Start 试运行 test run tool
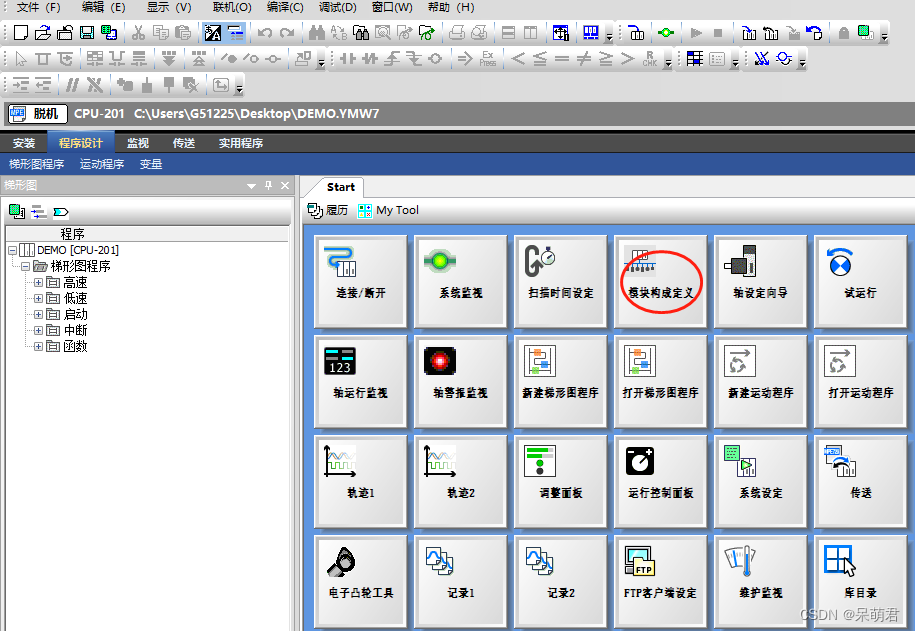This screenshot has width=915, height=631. [x=861, y=281]
